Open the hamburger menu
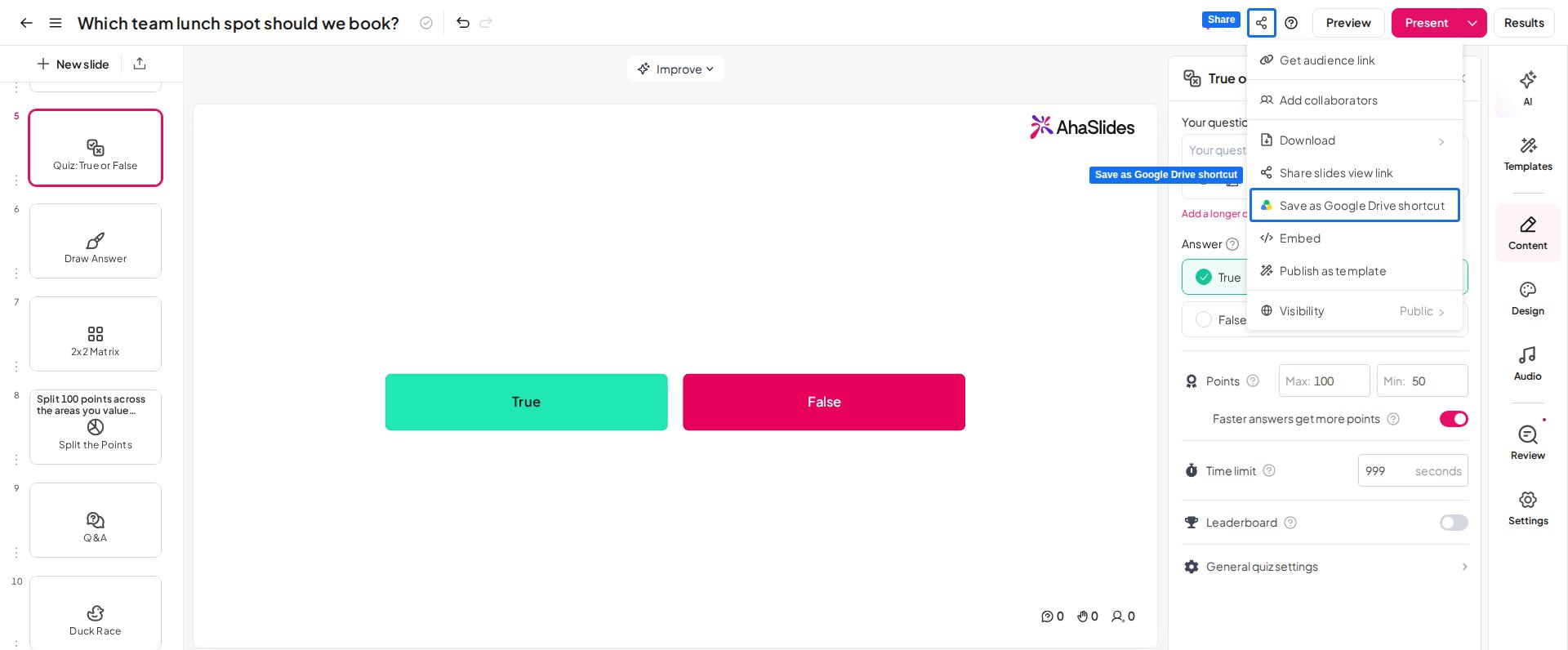1568x650 pixels. click(56, 23)
